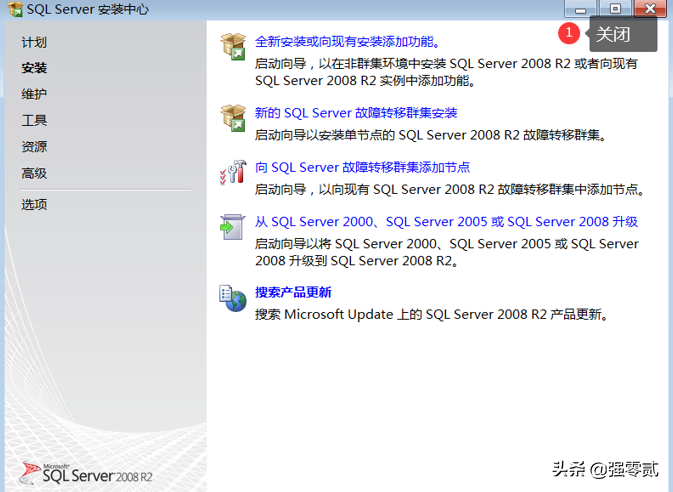Open the 计划 page in sidebar
Viewport: 673px width, 492px height.
(x=34, y=43)
